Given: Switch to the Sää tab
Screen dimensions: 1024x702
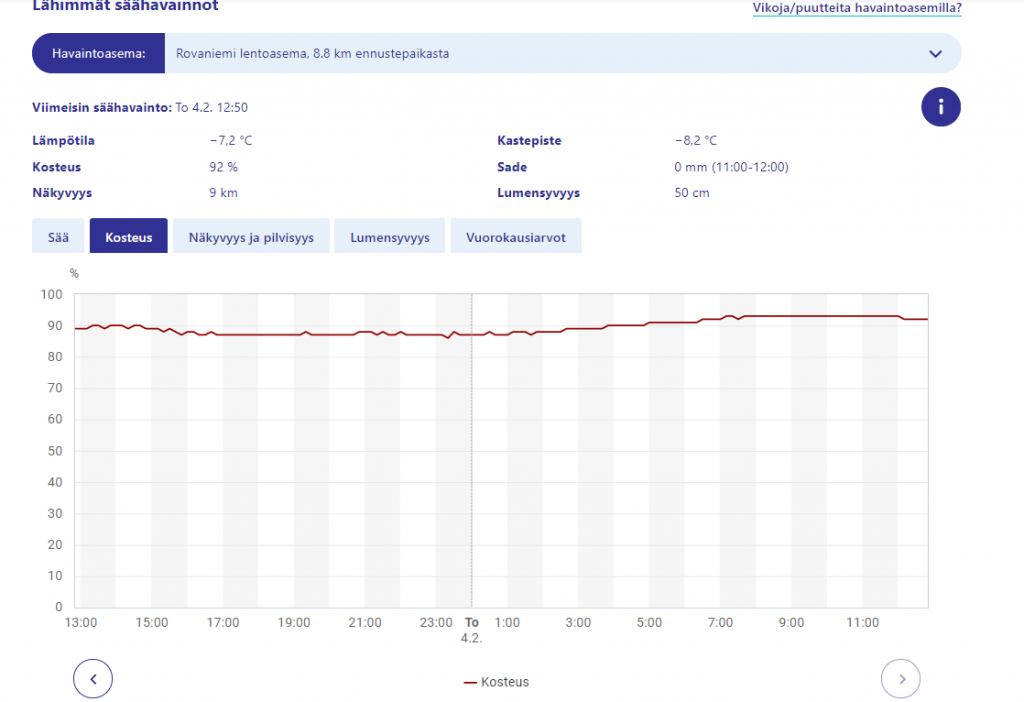Looking at the screenshot, I should tap(59, 238).
